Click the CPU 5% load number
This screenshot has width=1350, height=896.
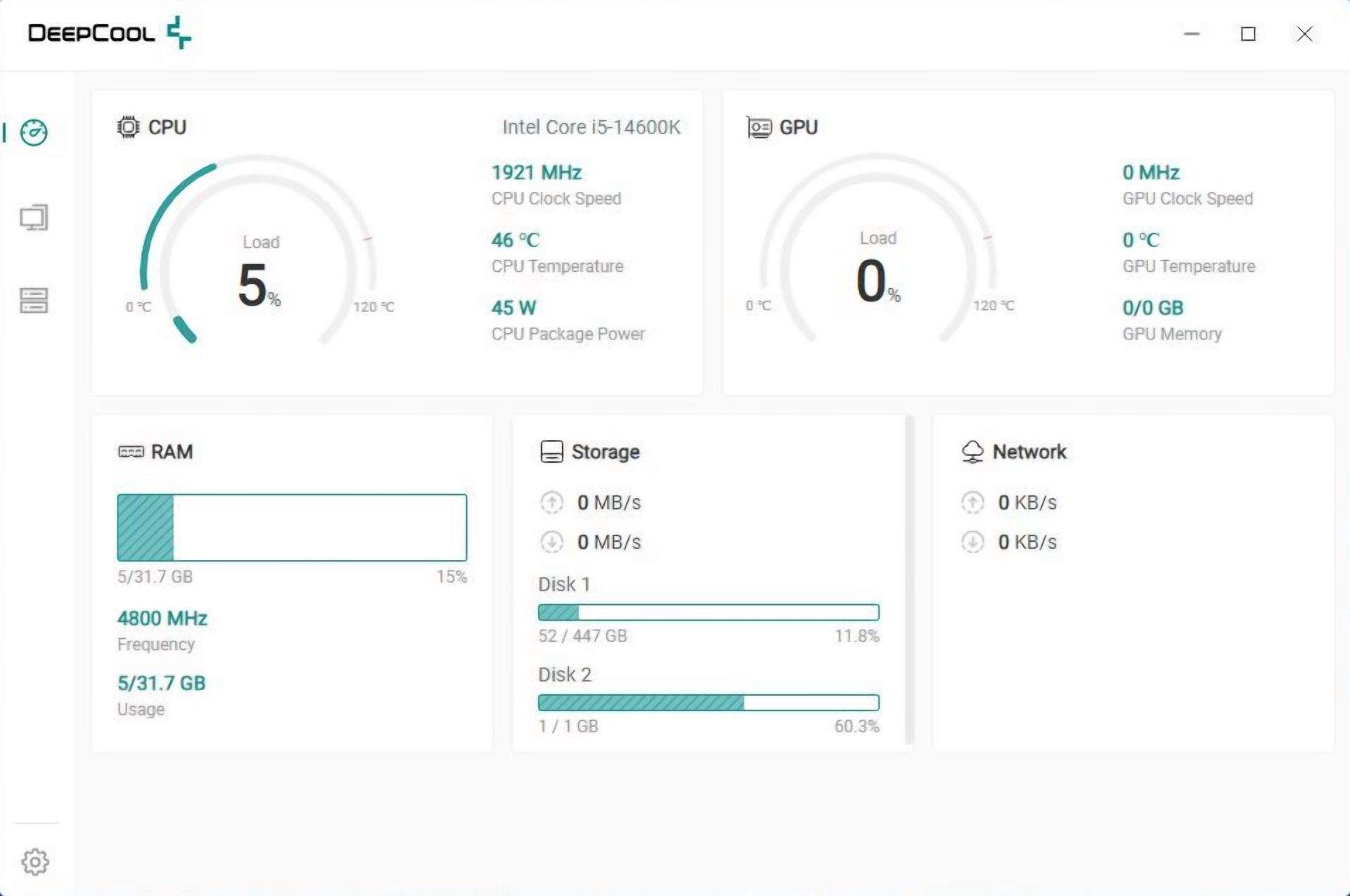(258, 285)
